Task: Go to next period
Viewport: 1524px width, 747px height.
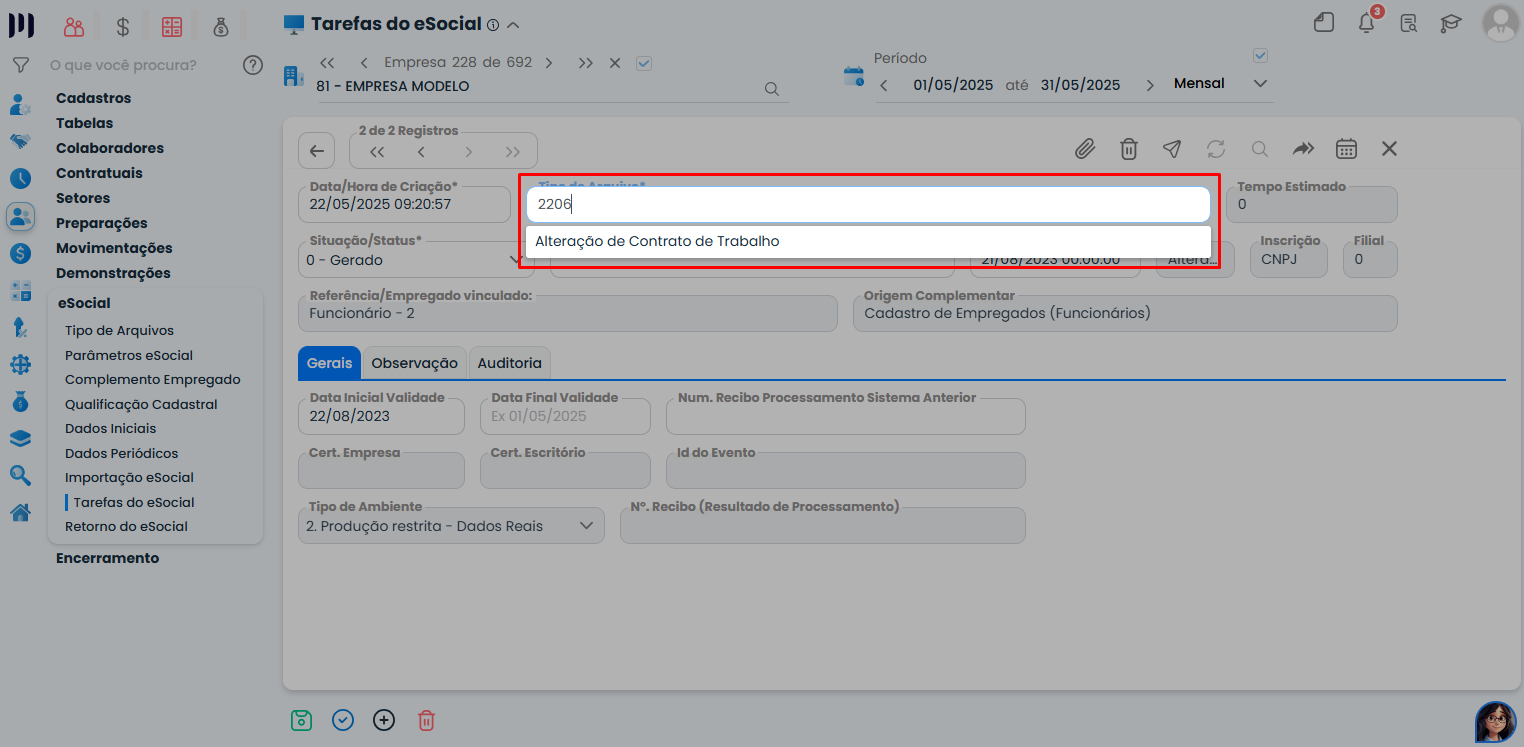Action: [1150, 85]
